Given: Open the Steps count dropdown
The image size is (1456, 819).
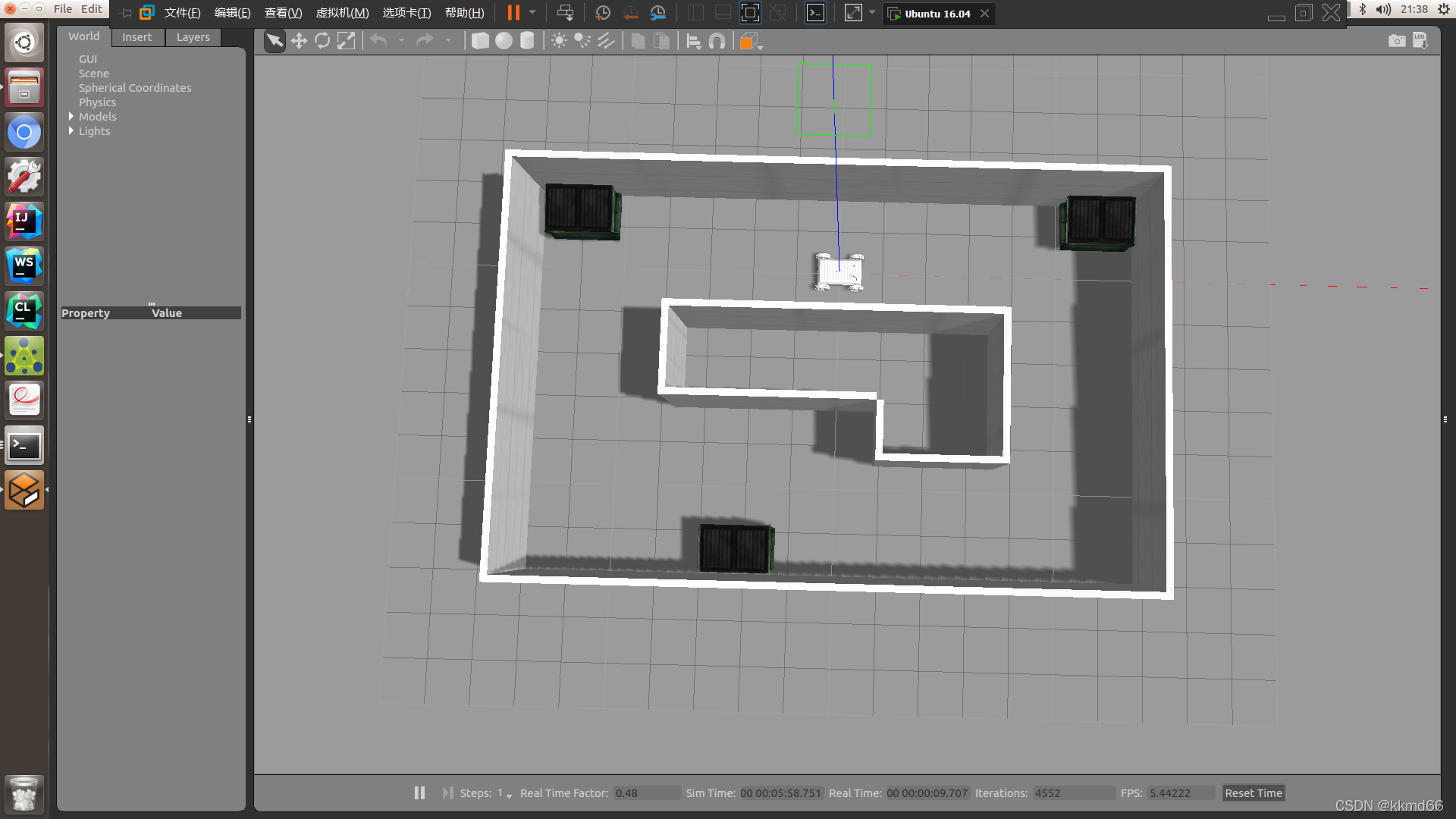Looking at the screenshot, I should click(x=509, y=795).
